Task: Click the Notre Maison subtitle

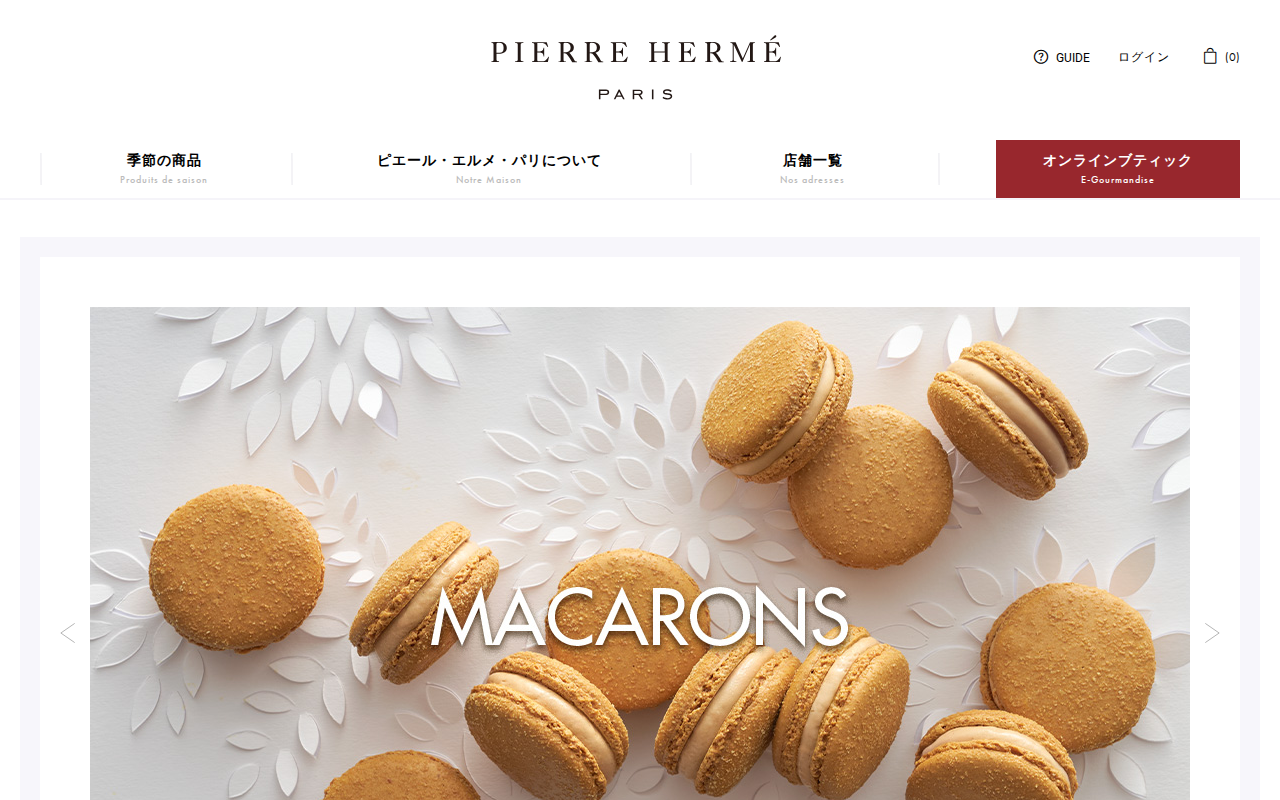Action: (x=489, y=180)
